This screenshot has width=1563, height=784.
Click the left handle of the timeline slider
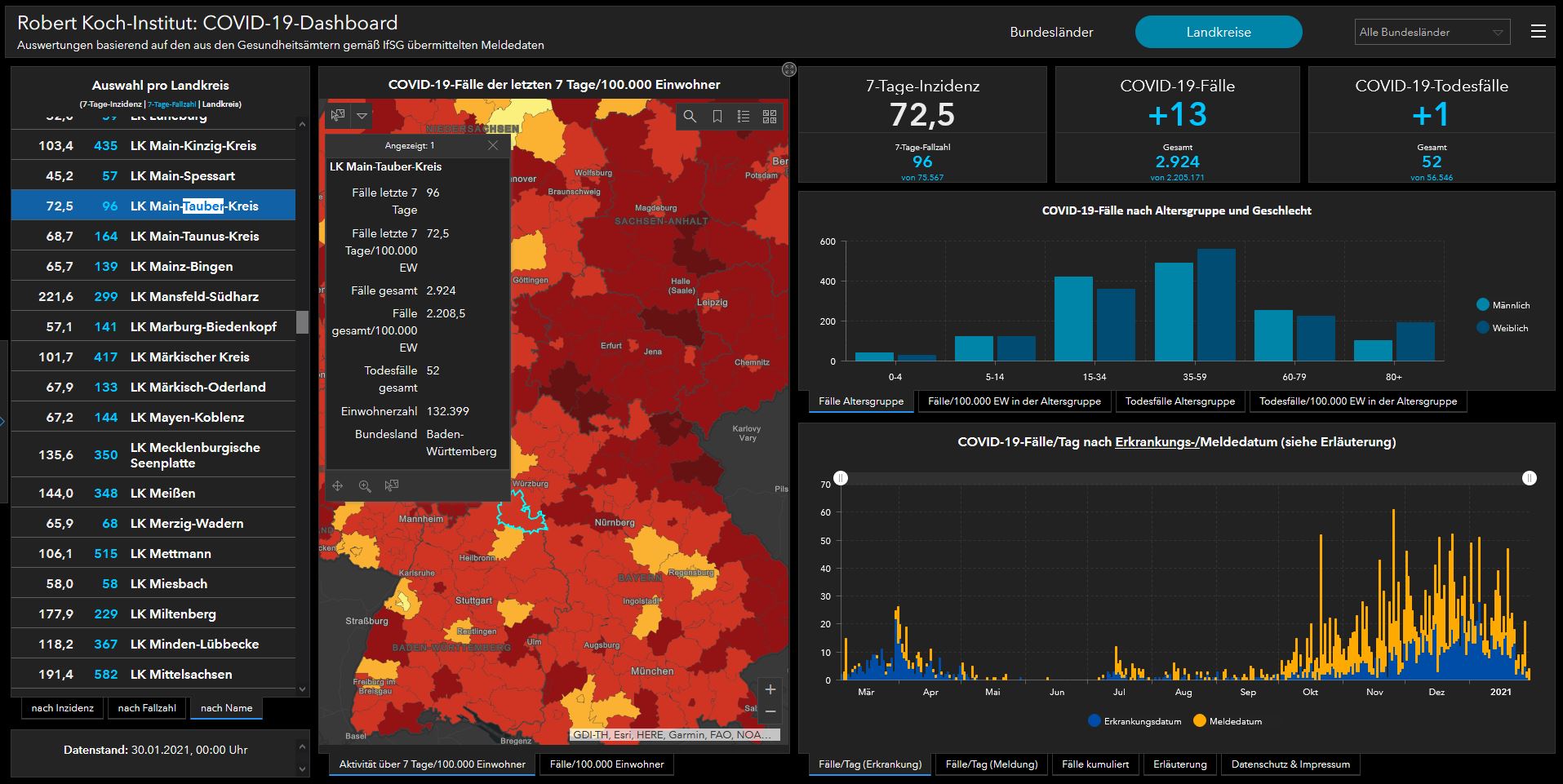tap(841, 478)
